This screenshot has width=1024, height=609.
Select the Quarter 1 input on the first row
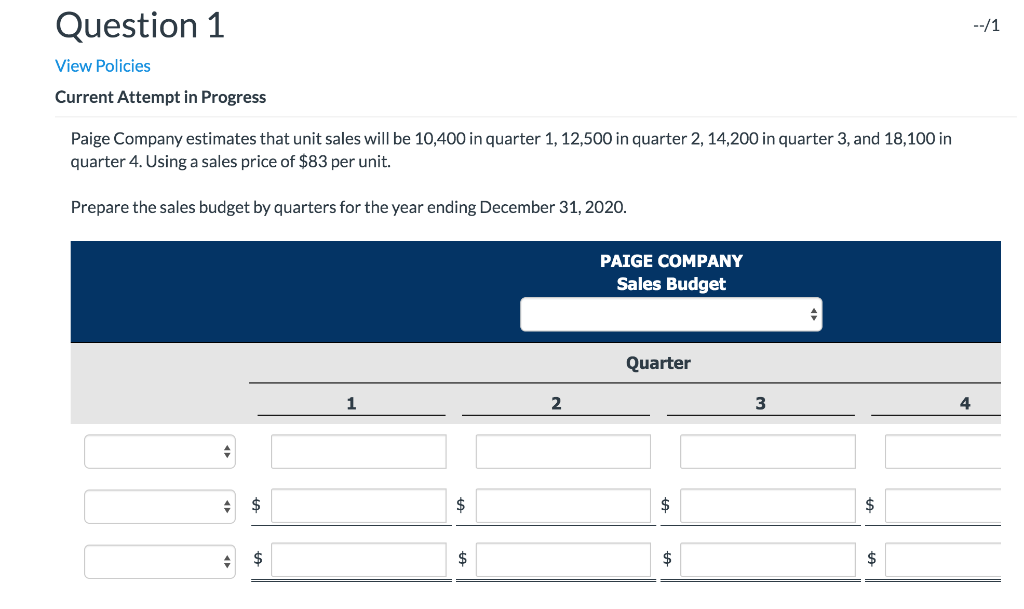[x=358, y=451]
